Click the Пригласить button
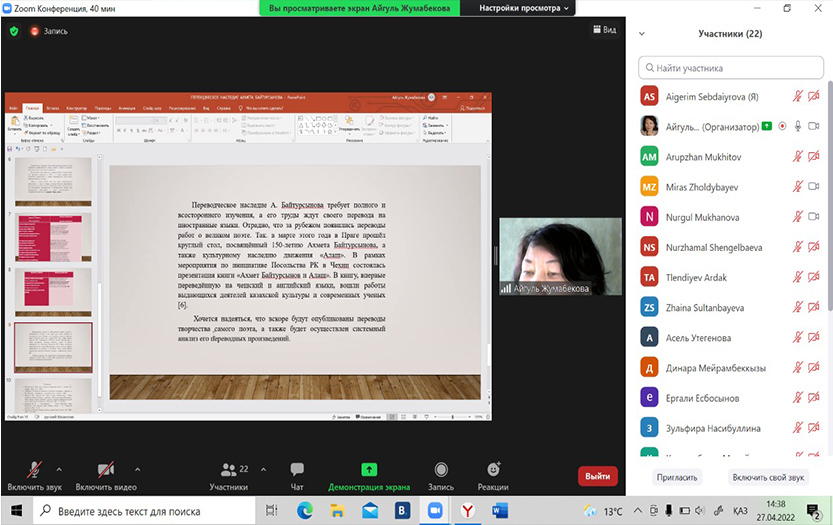Image resolution: width=833 pixels, height=525 pixels. pyautogui.click(x=675, y=478)
